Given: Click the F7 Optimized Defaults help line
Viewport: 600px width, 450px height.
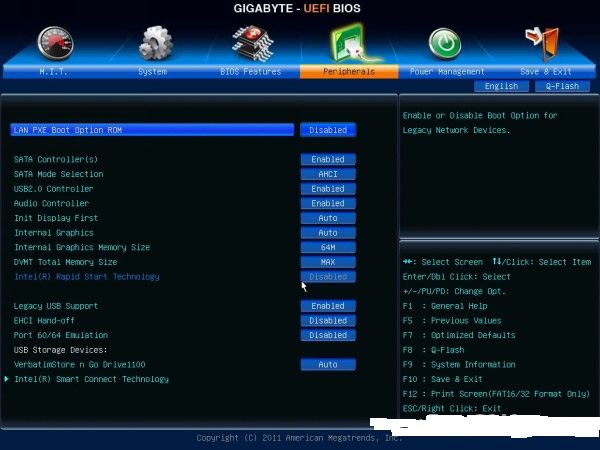Looking at the screenshot, I should (x=459, y=335).
